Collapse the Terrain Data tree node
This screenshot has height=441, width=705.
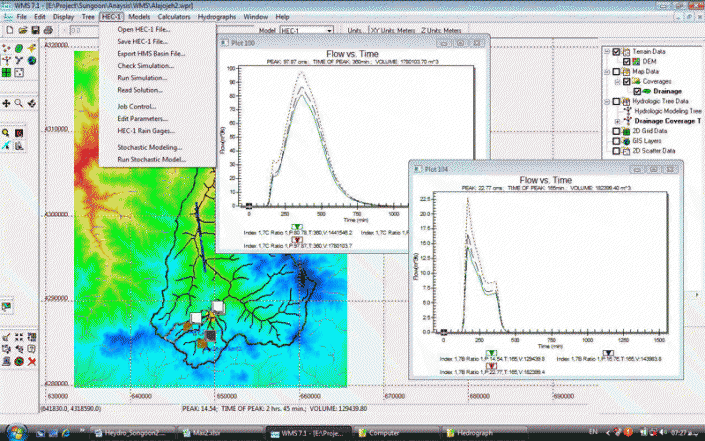[607, 52]
